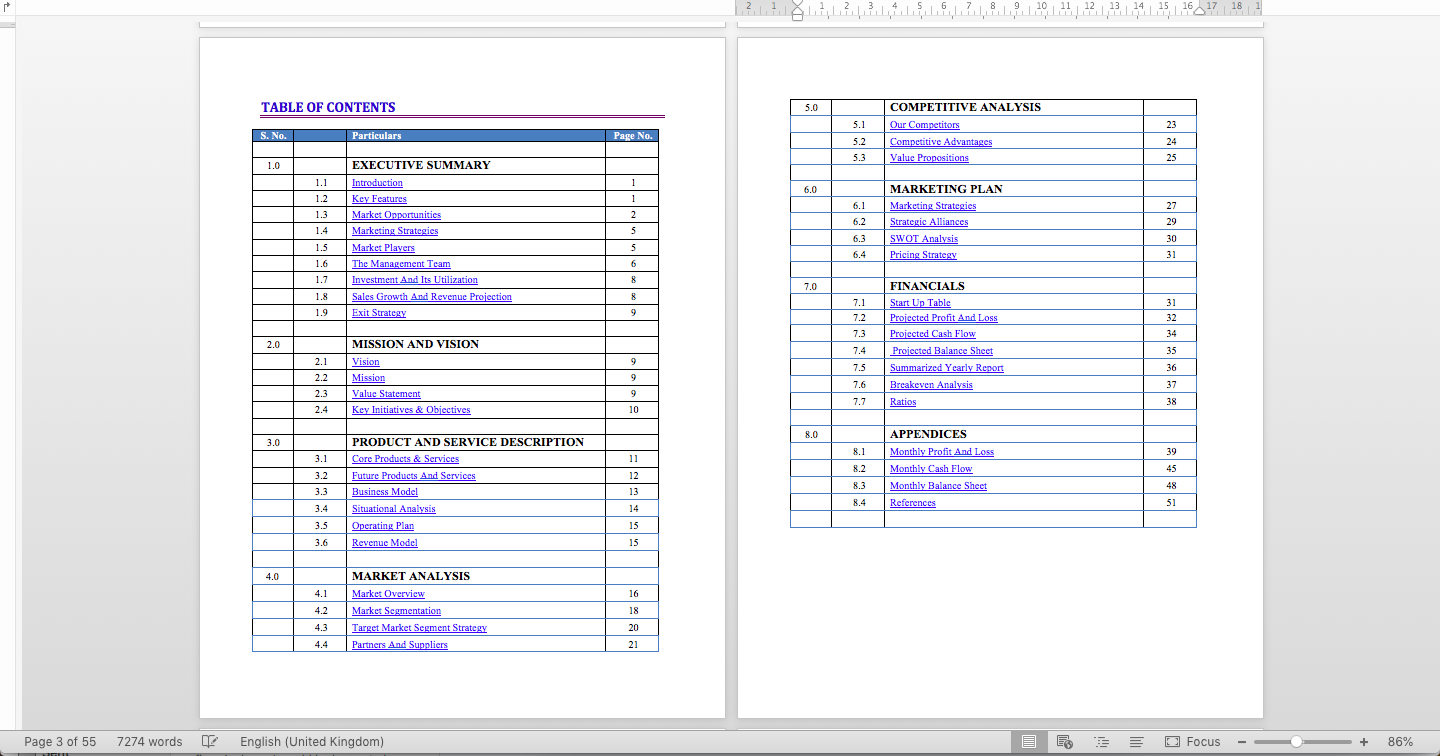The image size is (1440, 756).
Task: Select the first line indent marker on ruler
Action: (x=797, y=4)
